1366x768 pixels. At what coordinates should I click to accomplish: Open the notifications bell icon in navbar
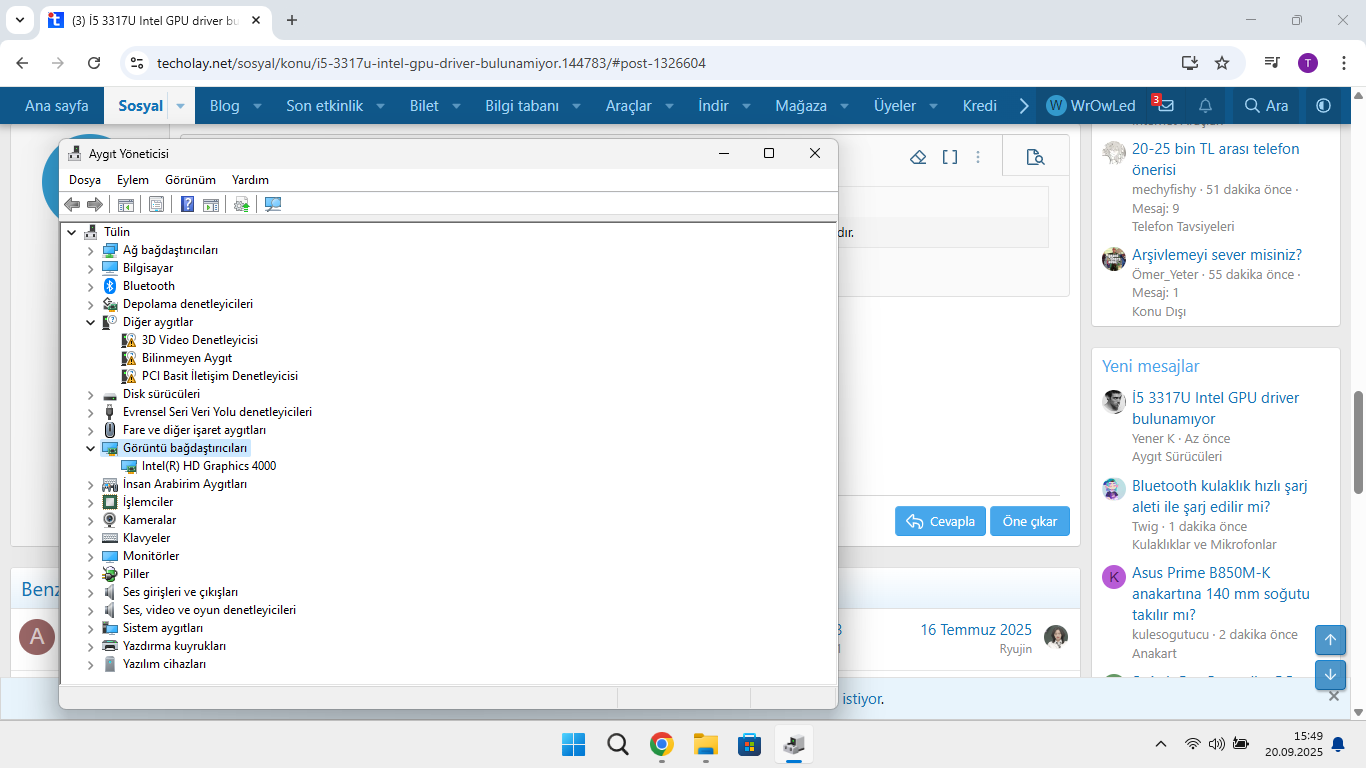1205,105
